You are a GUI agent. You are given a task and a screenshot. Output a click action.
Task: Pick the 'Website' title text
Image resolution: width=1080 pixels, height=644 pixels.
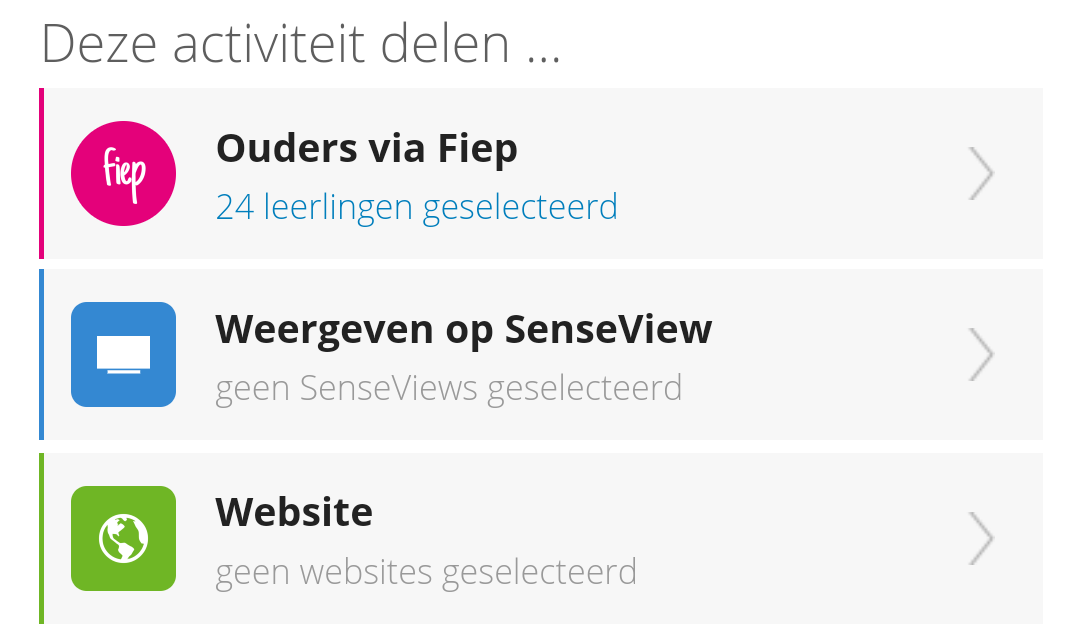[294, 512]
